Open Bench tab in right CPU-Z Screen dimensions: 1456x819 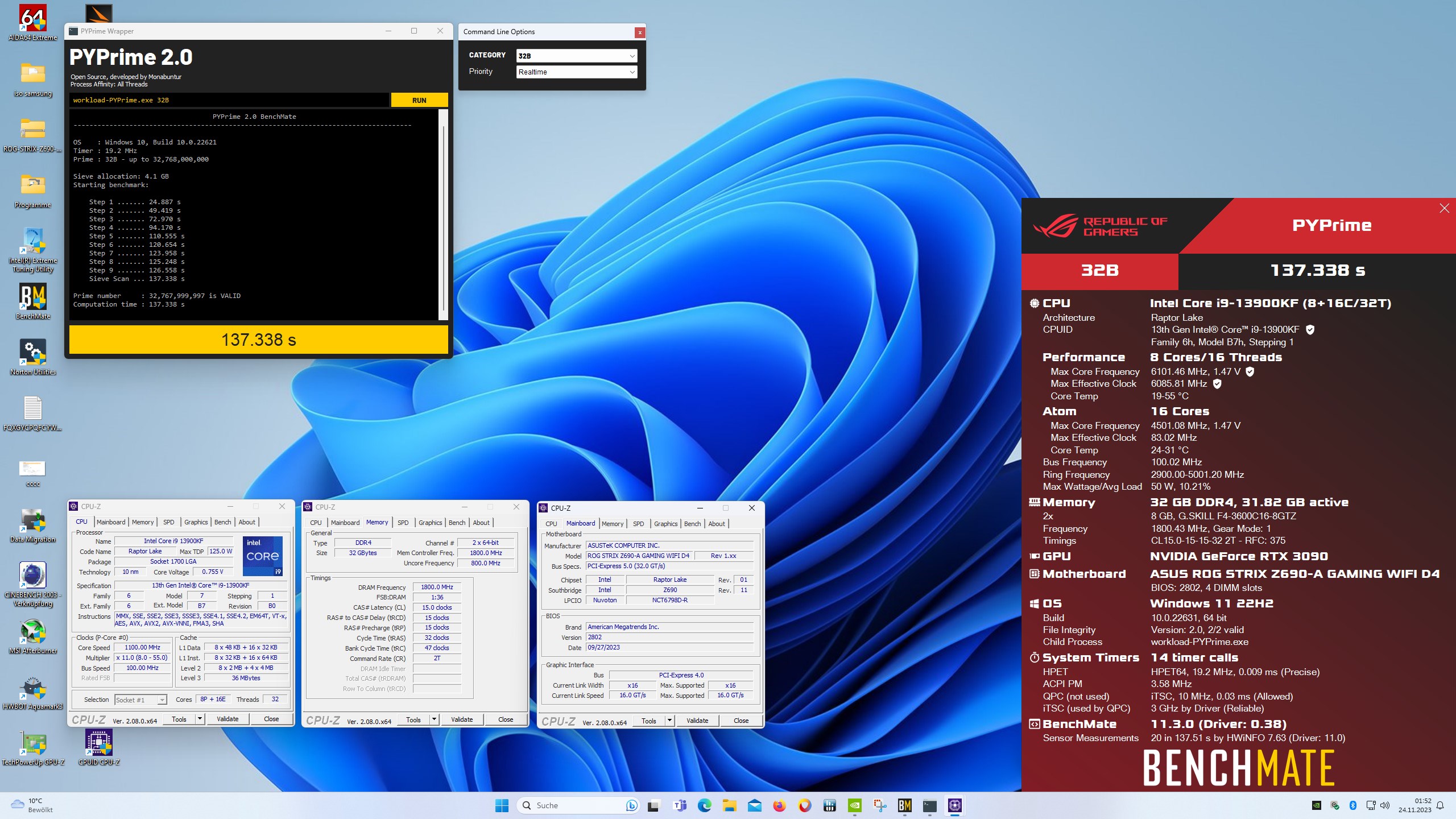[x=692, y=524]
